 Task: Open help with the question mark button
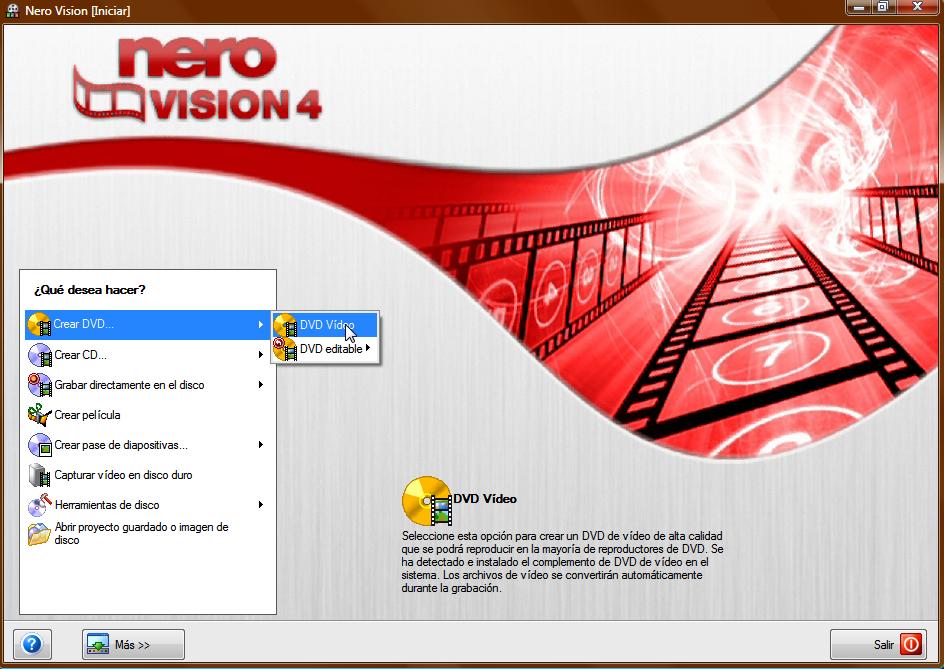tap(32, 644)
